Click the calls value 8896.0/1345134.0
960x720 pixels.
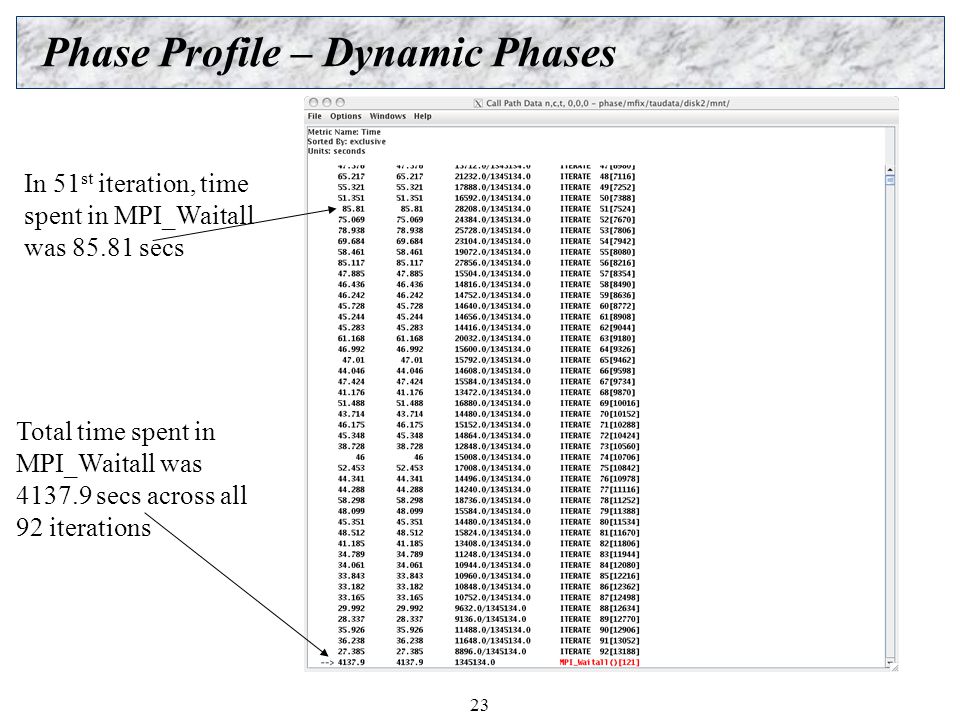click(490, 651)
